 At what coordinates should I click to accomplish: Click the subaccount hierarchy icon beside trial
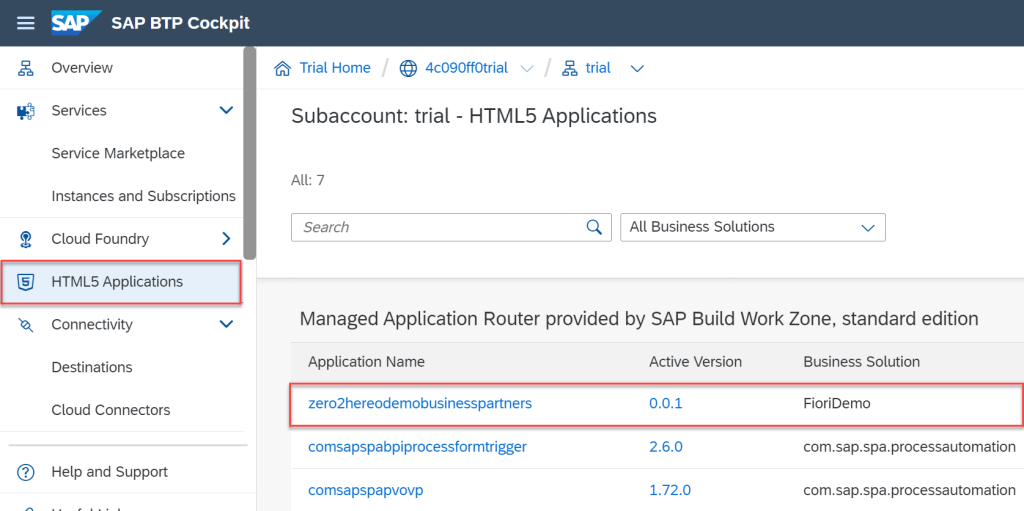tap(570, 68)
